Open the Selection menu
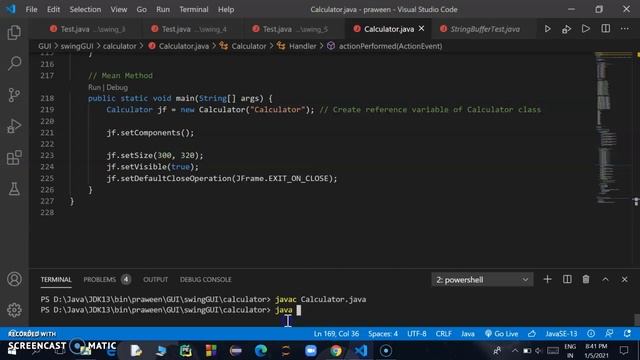 pyautogui.click(x=85, y=9)
